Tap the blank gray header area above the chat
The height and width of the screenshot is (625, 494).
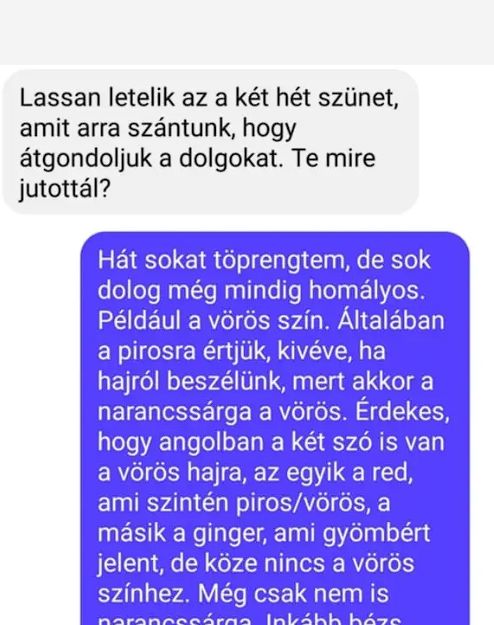click(247, 32)
